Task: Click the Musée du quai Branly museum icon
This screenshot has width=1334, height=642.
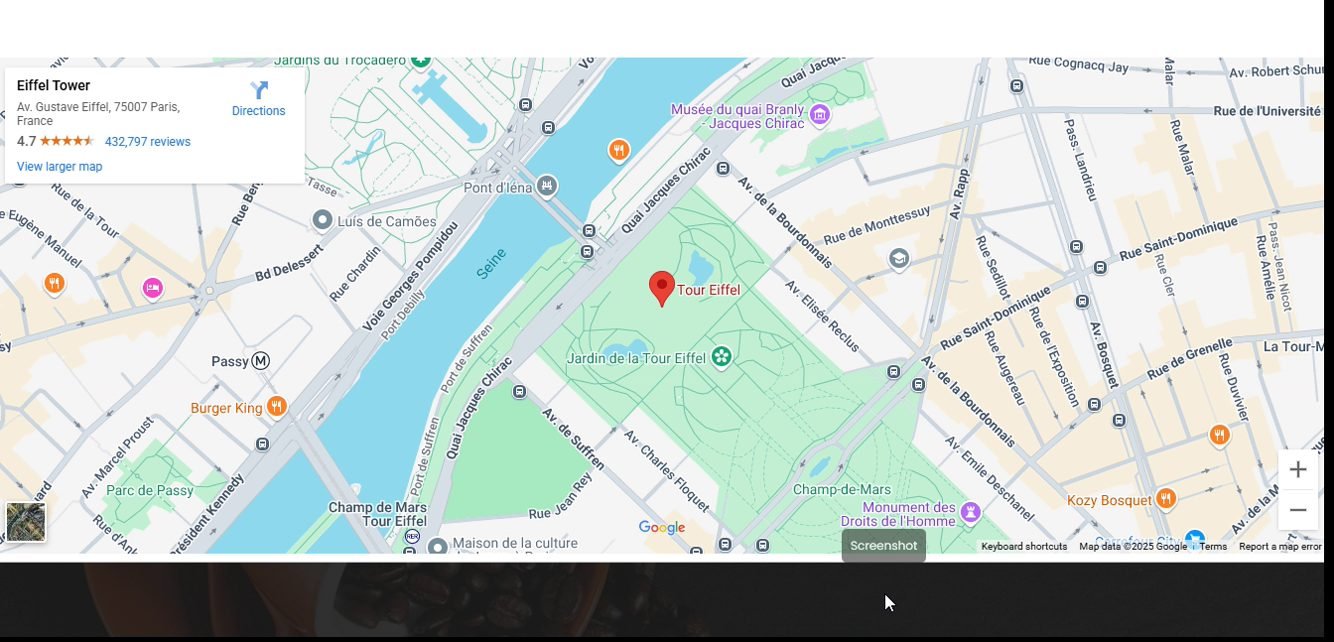Action: [820, 115]
